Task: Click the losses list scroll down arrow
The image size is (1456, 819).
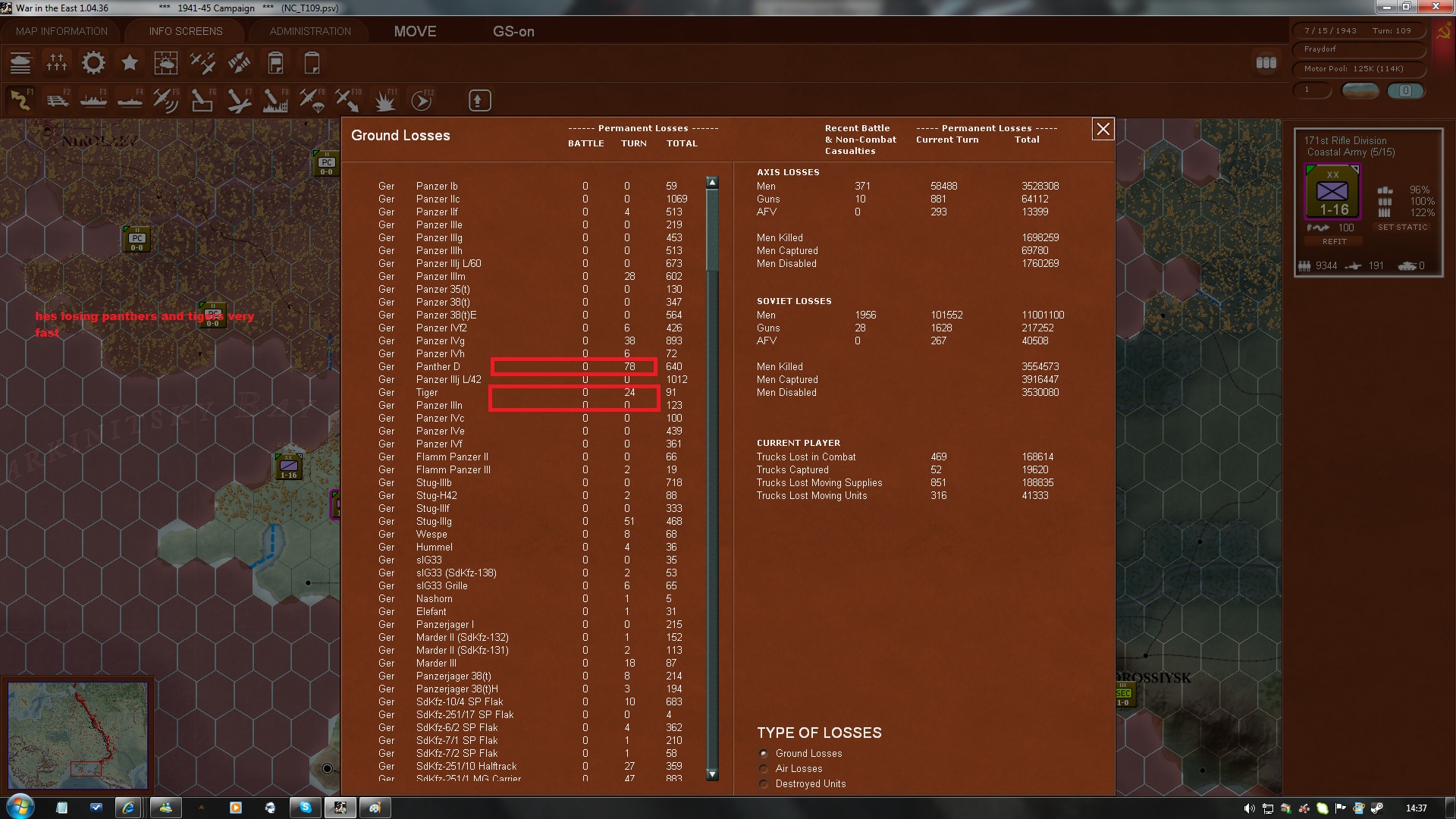Action: [711, 774]
